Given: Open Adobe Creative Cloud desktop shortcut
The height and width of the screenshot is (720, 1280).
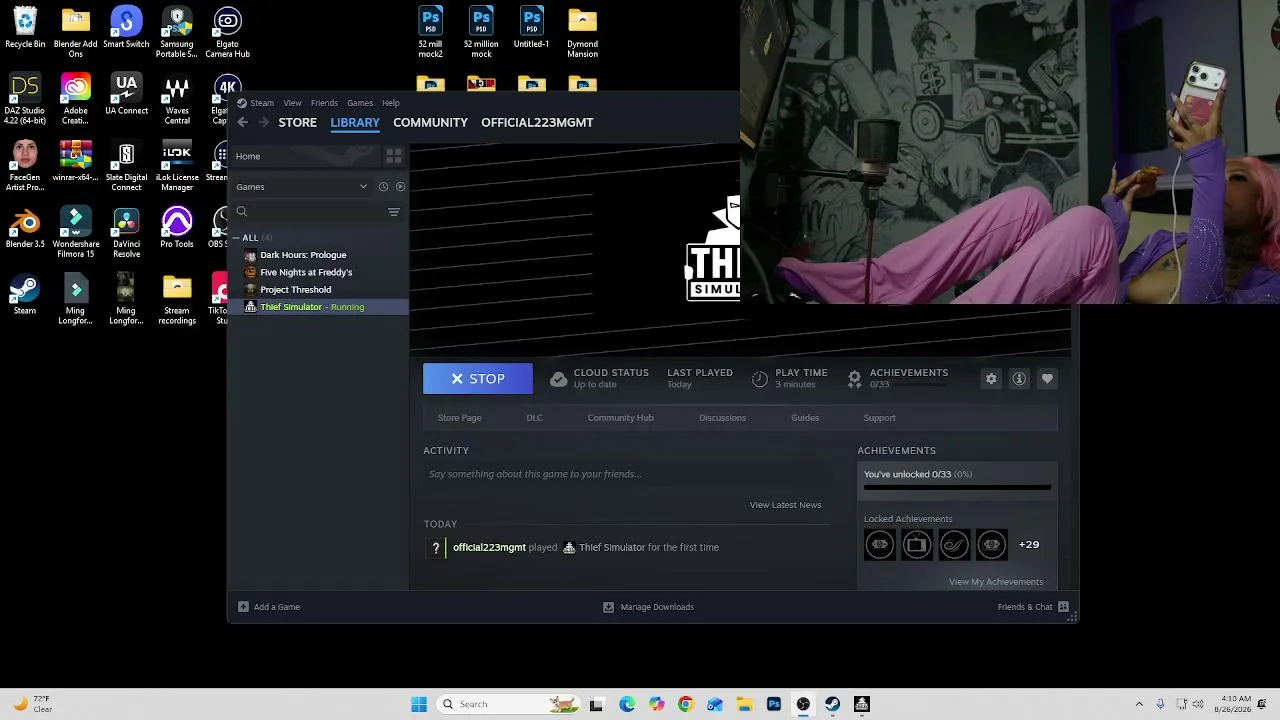Looking at the screenshot, I should click(x=75, y=100).
